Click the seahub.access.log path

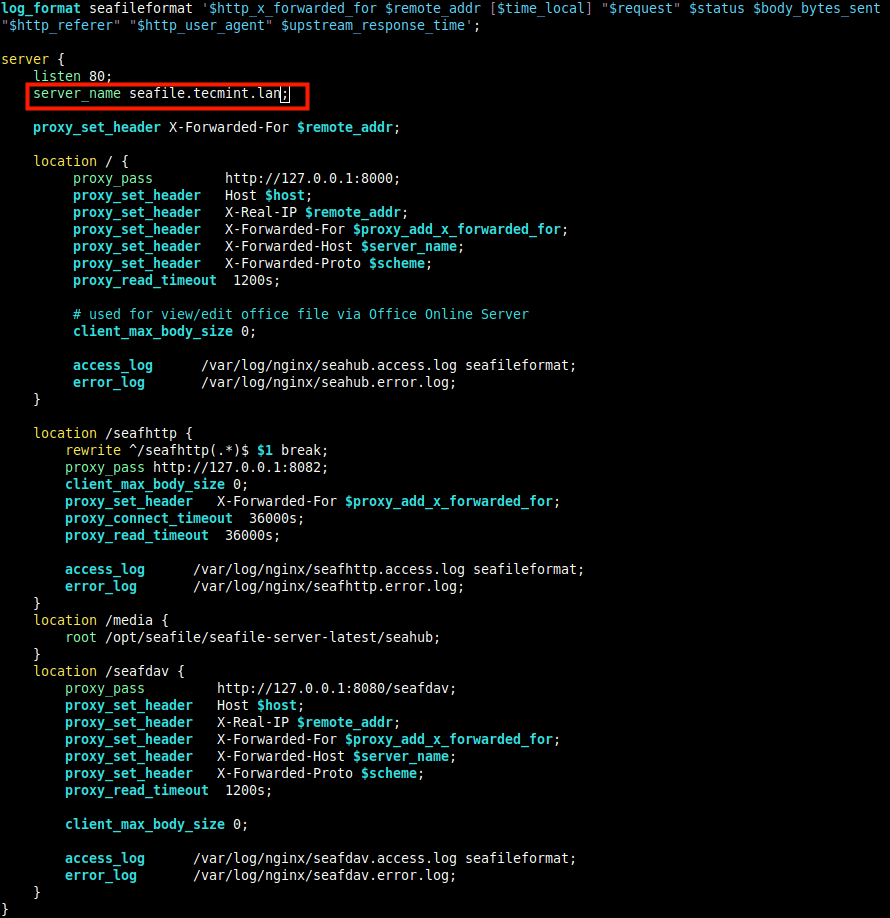[329, 366]
